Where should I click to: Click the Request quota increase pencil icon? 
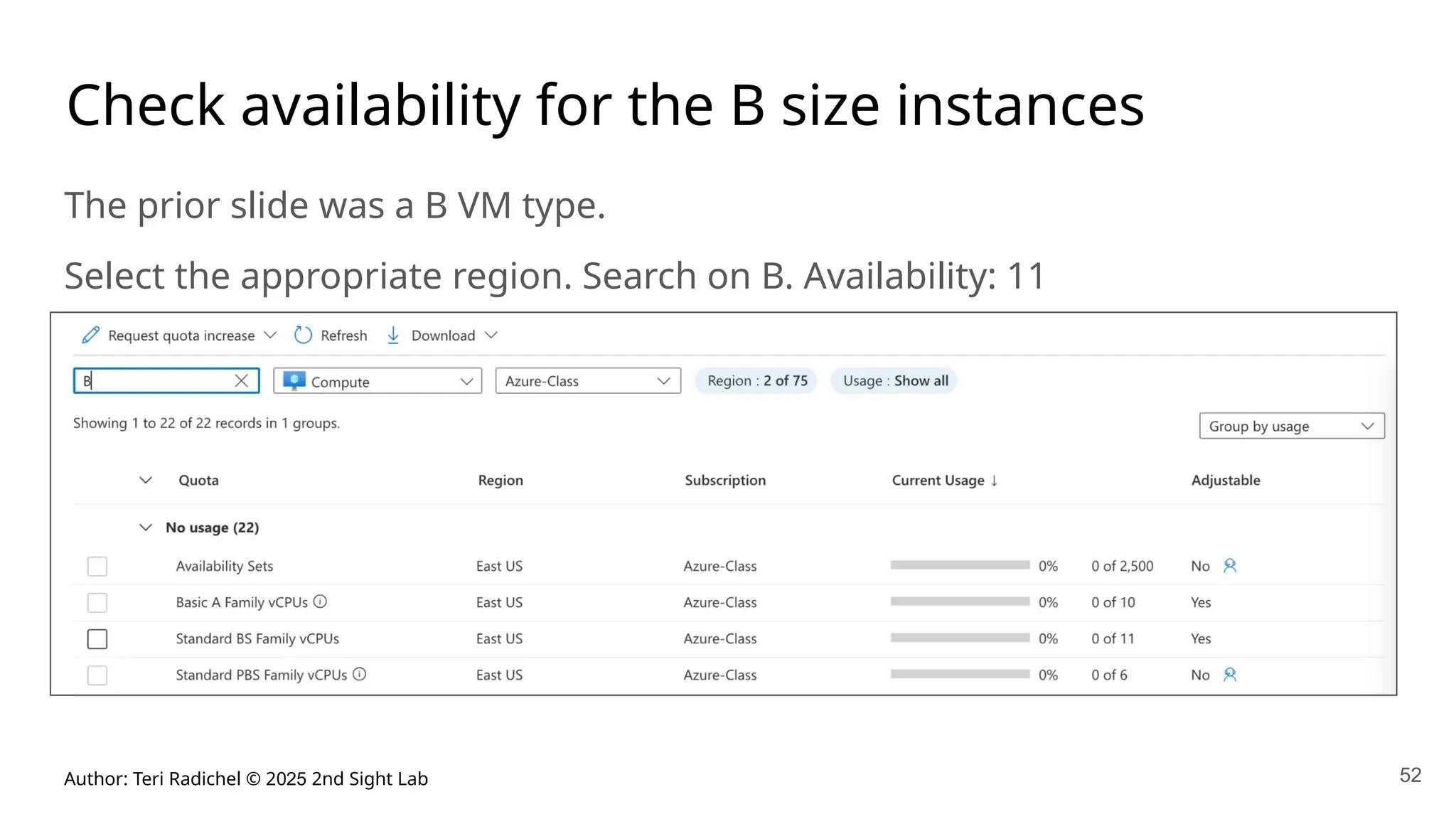[x=90, y=335]
